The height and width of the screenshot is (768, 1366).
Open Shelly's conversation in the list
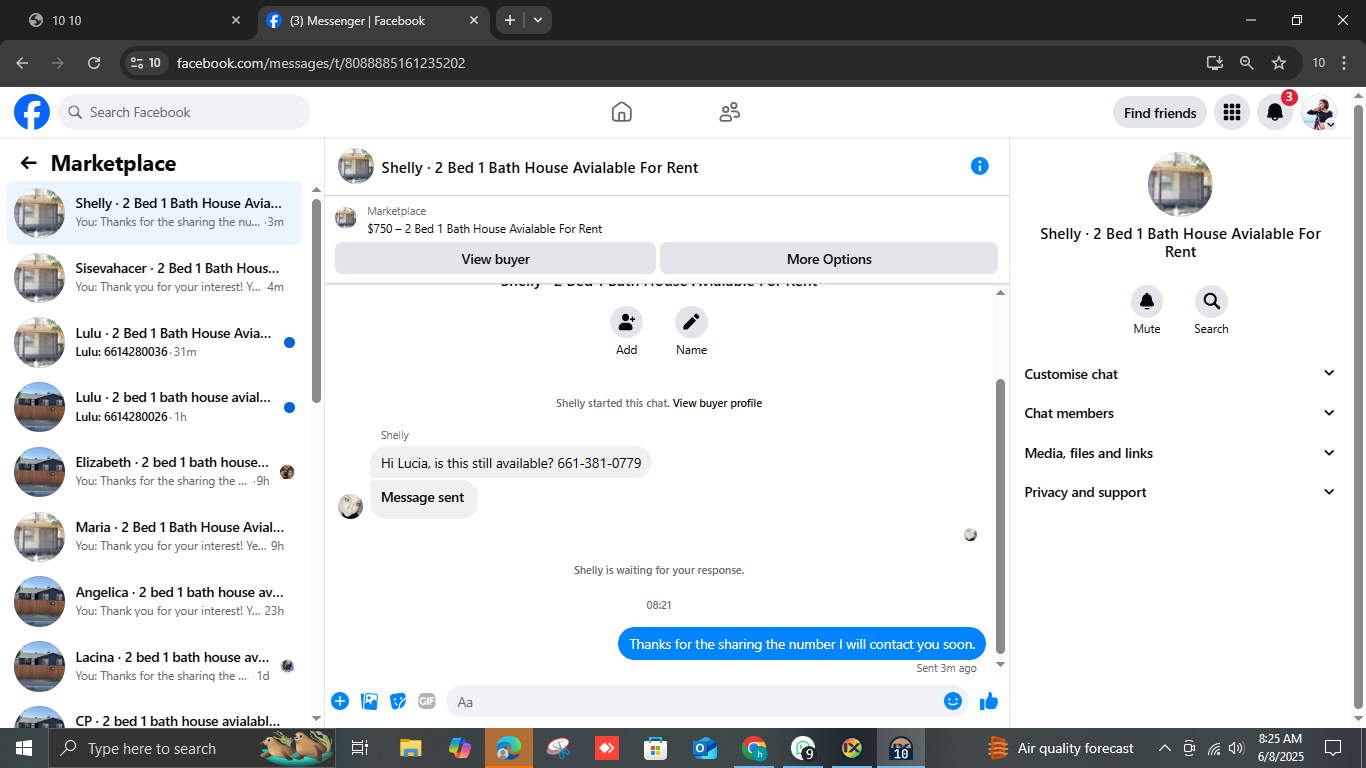coord(154,213)
